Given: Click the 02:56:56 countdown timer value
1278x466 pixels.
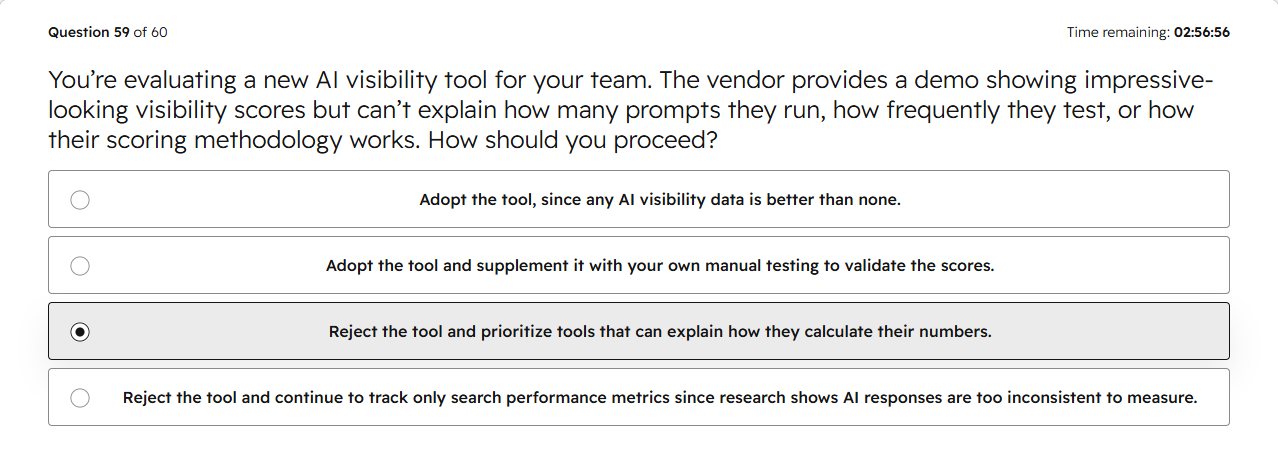Looking at the screenshot, I should pyautogui.click(x=1202, y=32).
